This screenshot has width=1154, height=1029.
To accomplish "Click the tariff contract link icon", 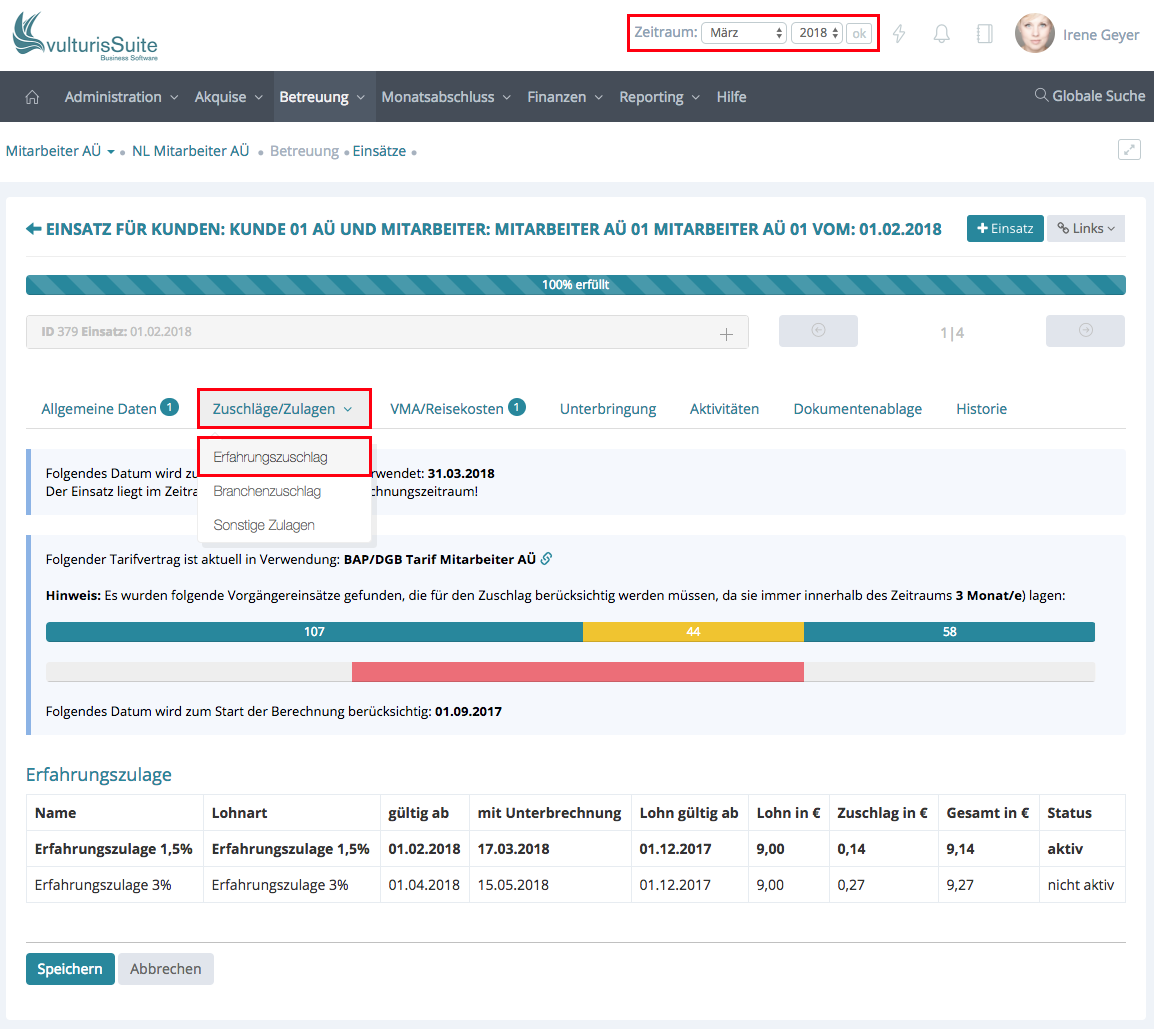I will tap(546, 559).
